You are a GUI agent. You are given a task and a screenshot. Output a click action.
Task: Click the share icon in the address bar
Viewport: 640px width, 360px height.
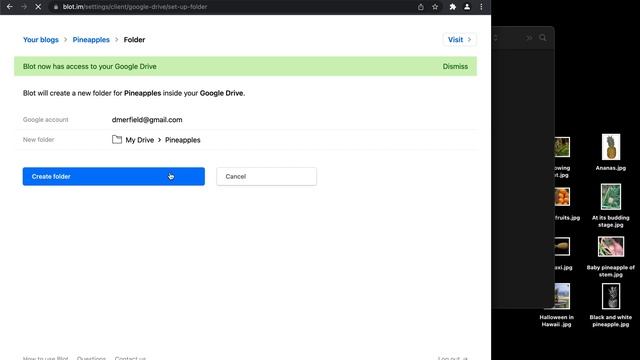click(420, 7)
